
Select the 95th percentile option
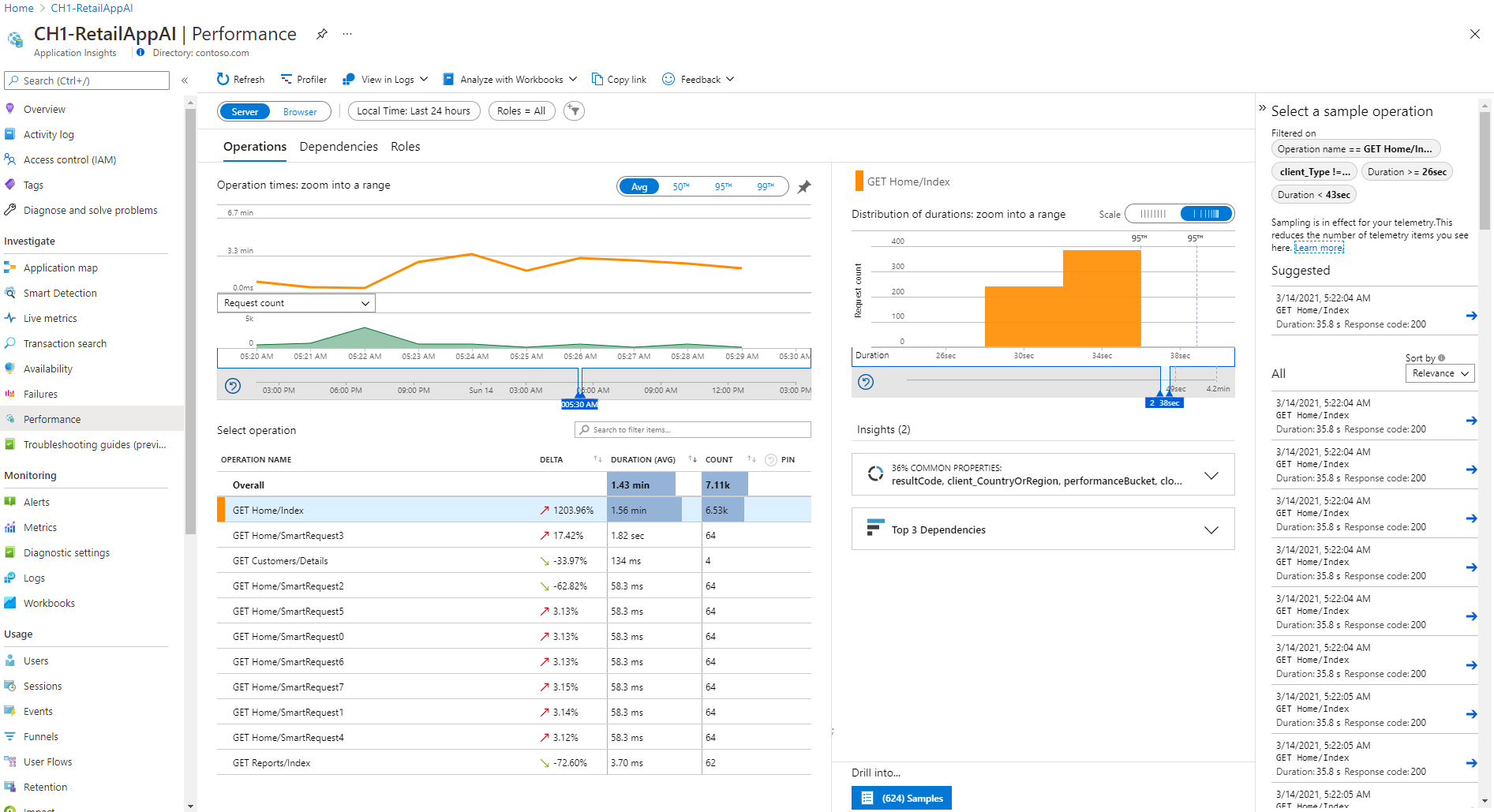723,187
